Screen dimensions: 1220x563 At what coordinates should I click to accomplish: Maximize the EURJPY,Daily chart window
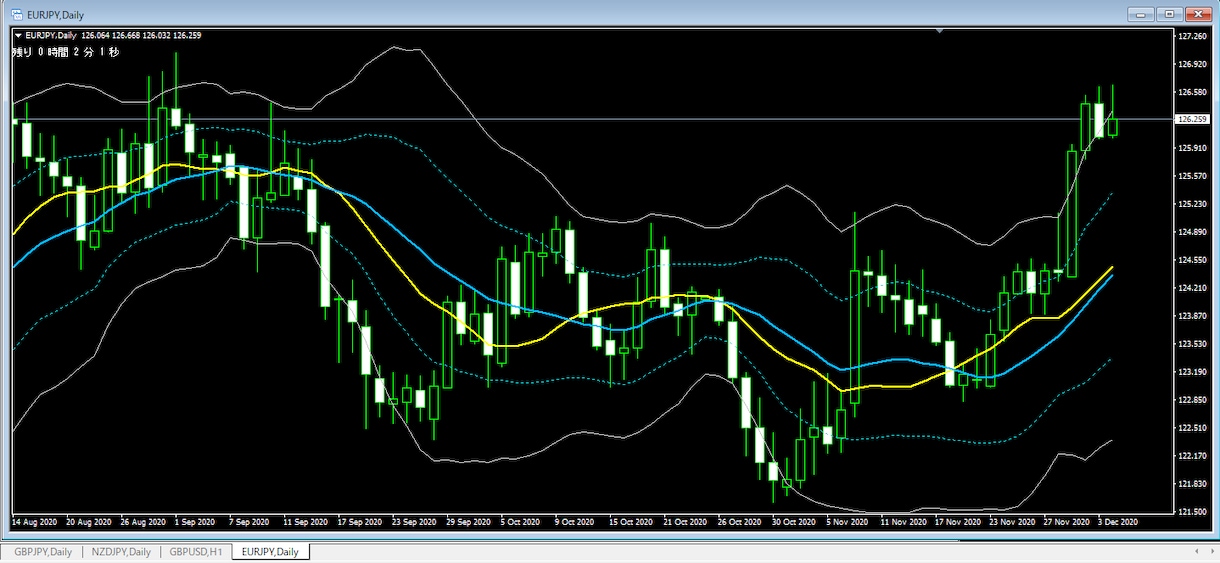coord(1170,14)
